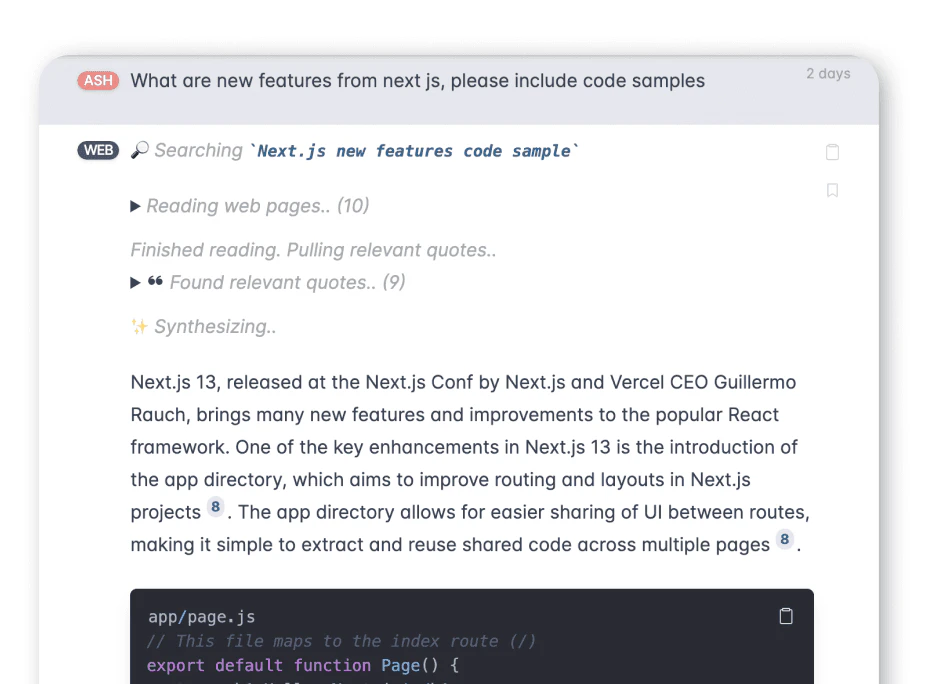Screen dimensions: 948x684
Task: Click the Page function in the code sample
Action: tap(400, 665)
